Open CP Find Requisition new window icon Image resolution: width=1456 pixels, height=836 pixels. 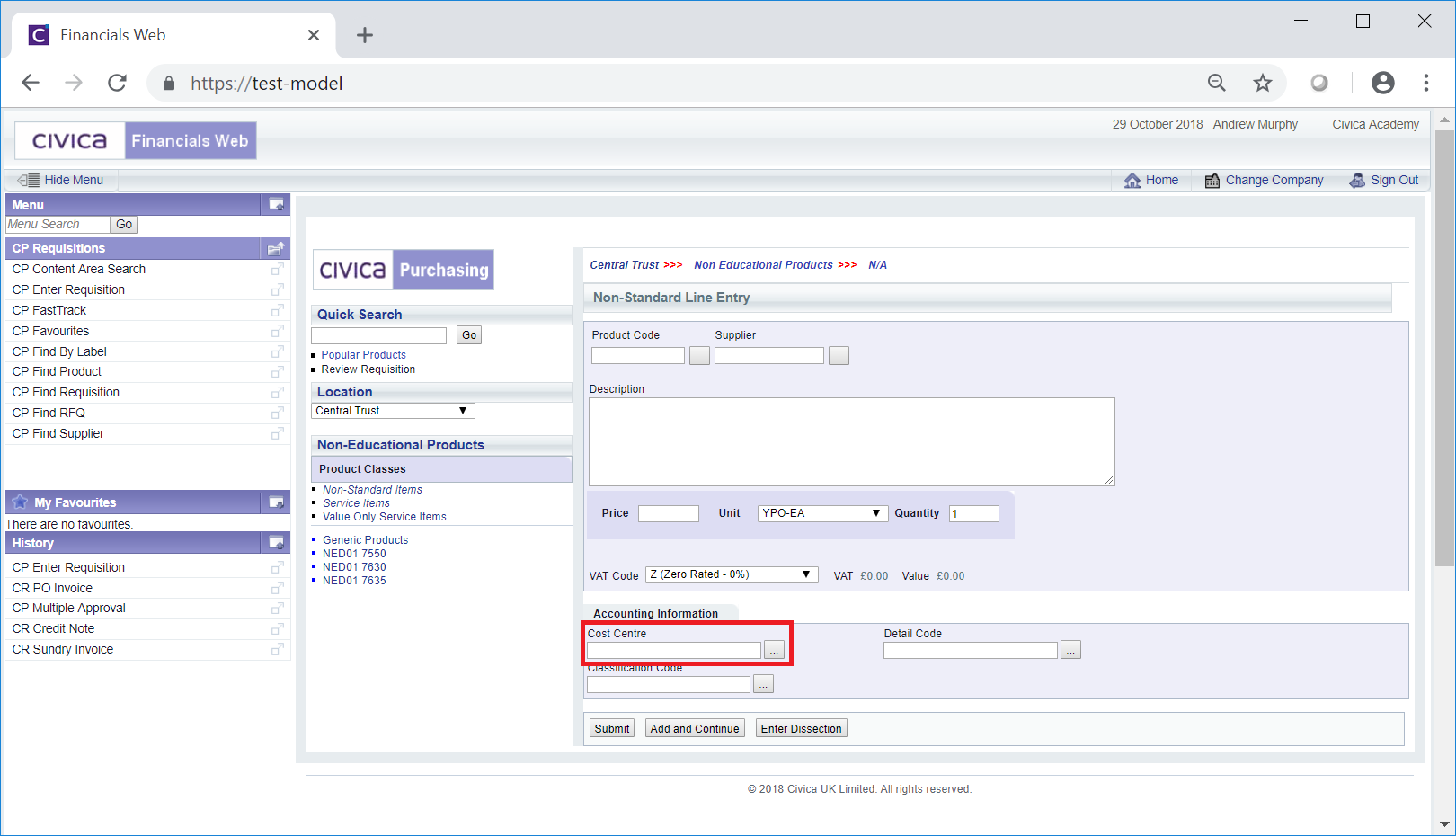(x=277, y=392)
